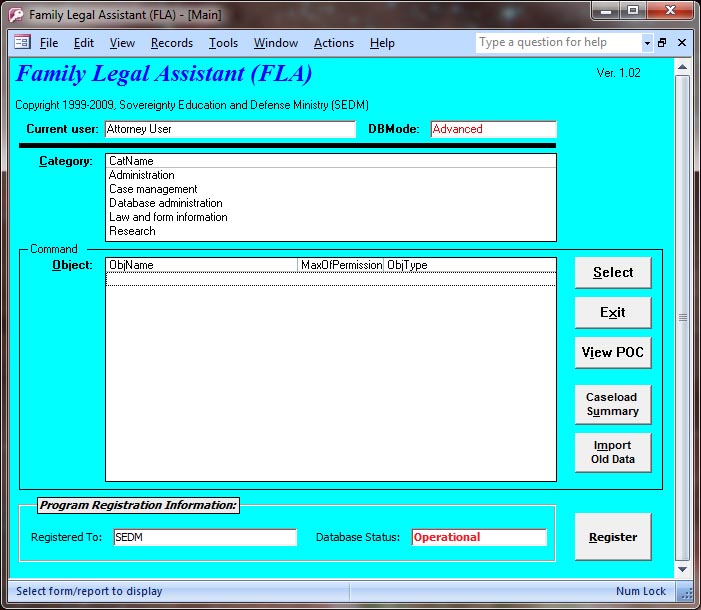Click the Exit button

tap(613, 312)
